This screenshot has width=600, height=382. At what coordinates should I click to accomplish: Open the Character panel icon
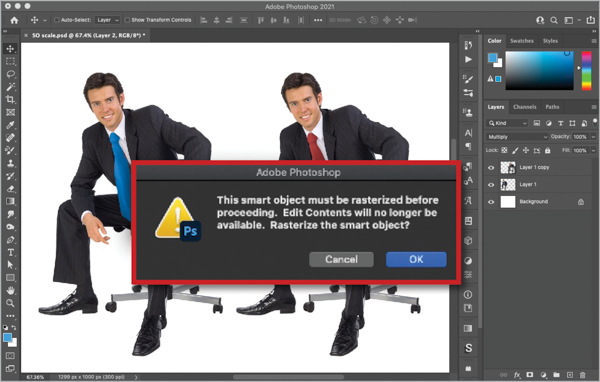468,133
